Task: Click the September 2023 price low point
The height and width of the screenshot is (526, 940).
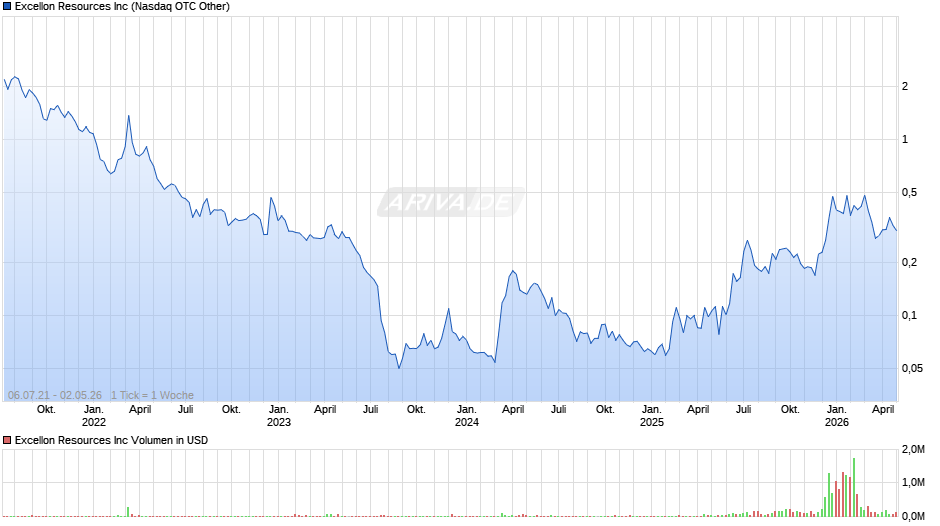Action: [x=399, y=368]
